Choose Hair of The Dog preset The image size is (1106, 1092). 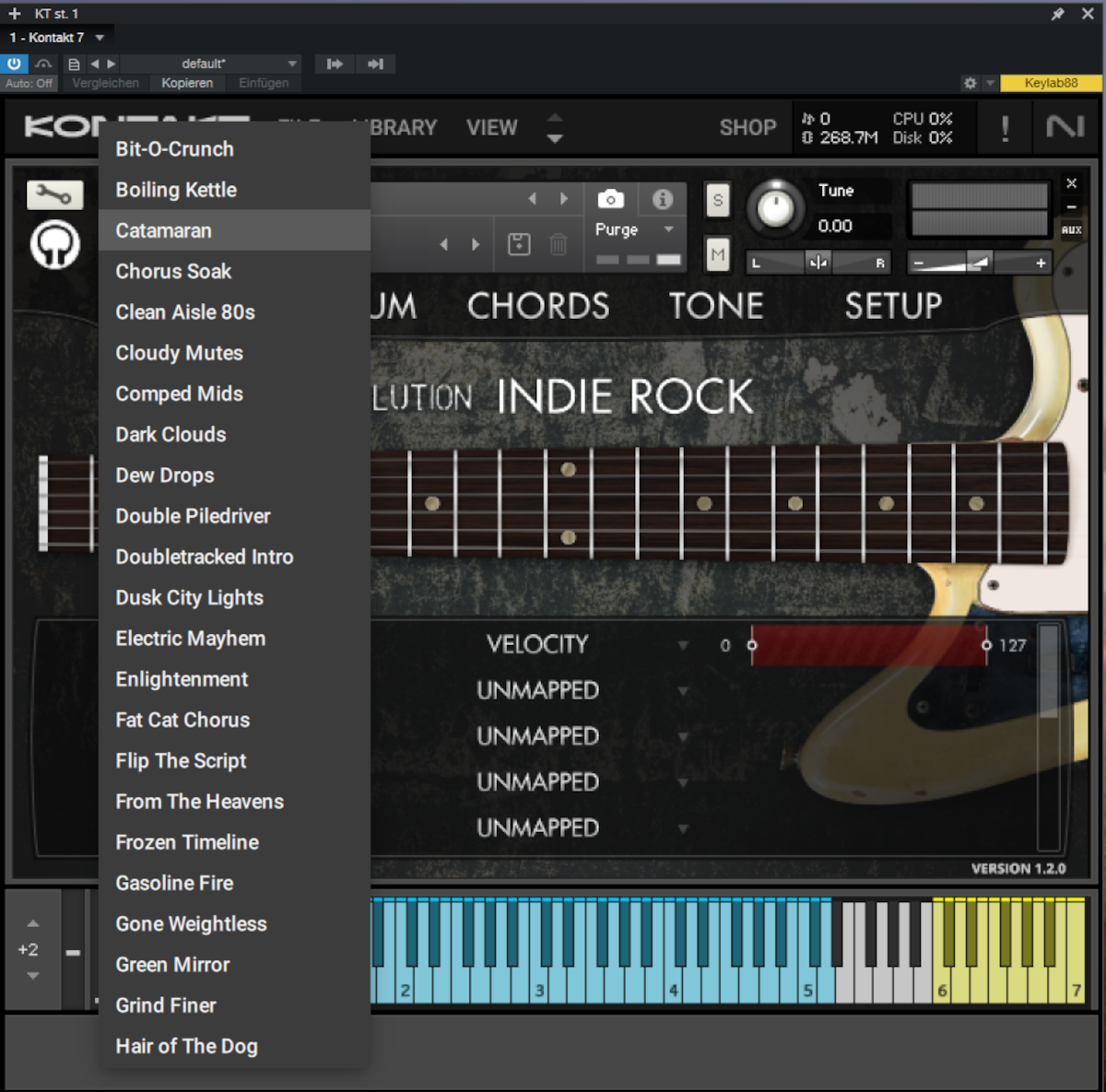coord(234,1046)
